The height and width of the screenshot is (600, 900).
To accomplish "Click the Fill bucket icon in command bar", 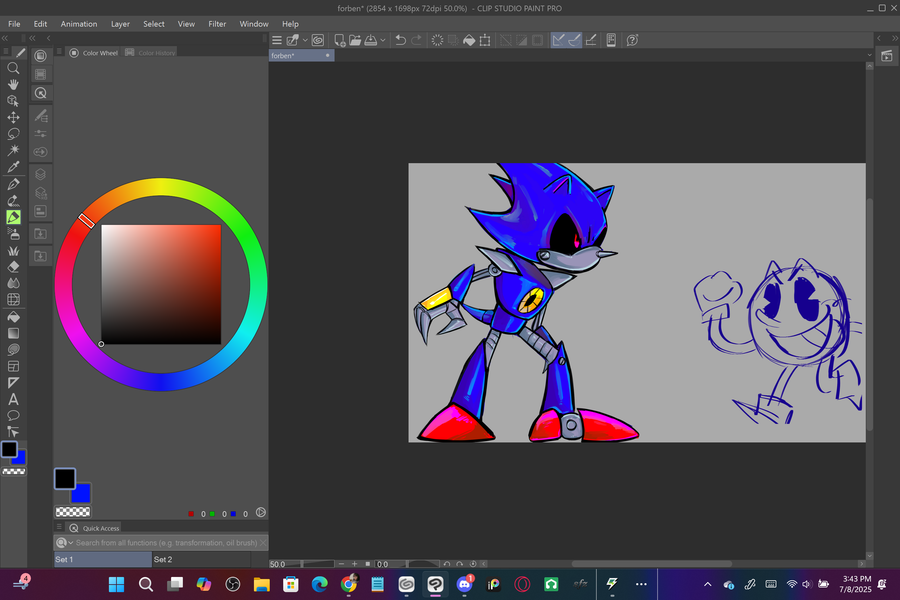I will click(469, 40).
